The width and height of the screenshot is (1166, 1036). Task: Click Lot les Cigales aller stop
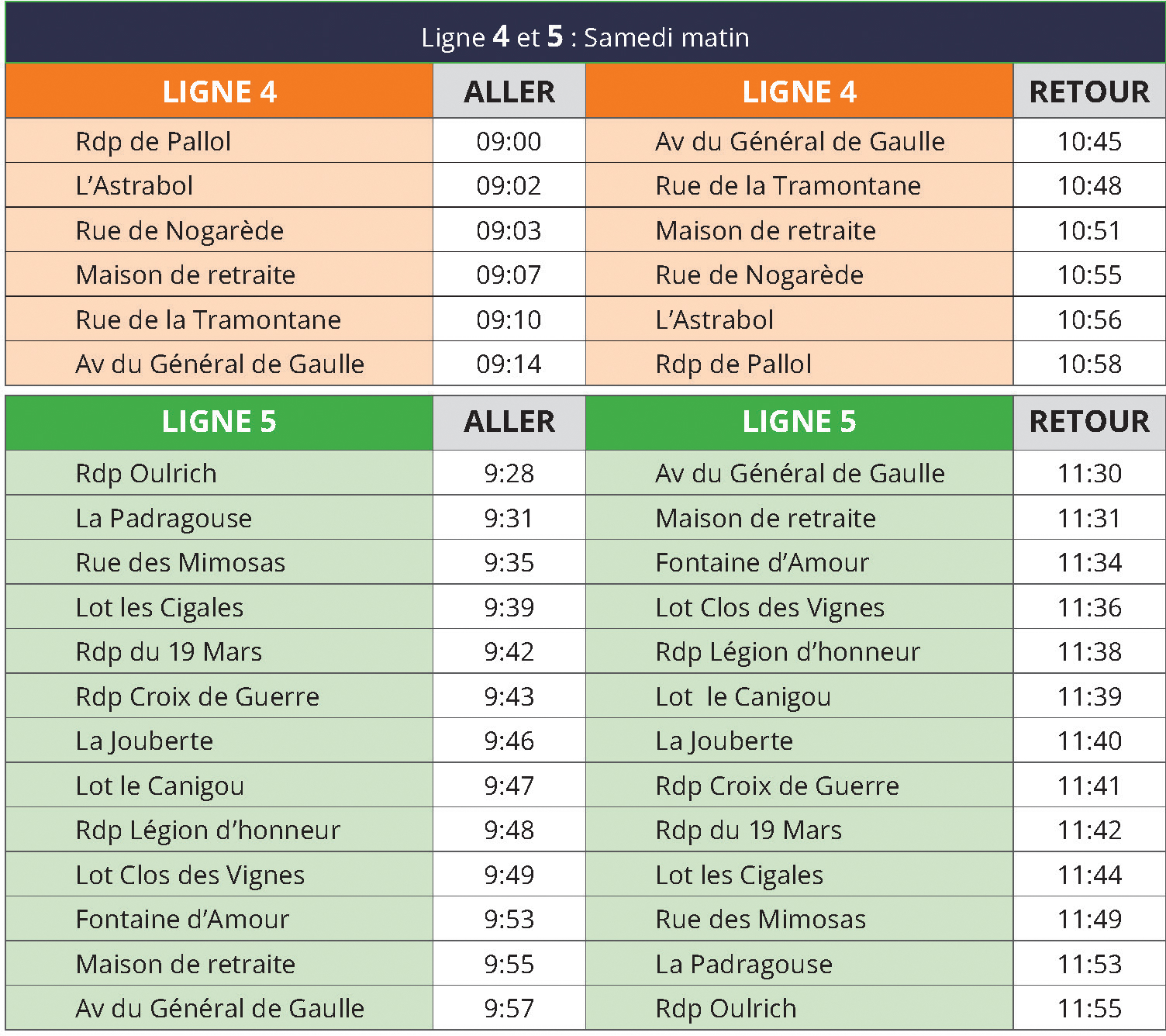pyautogui.click(x=159, y=607)
